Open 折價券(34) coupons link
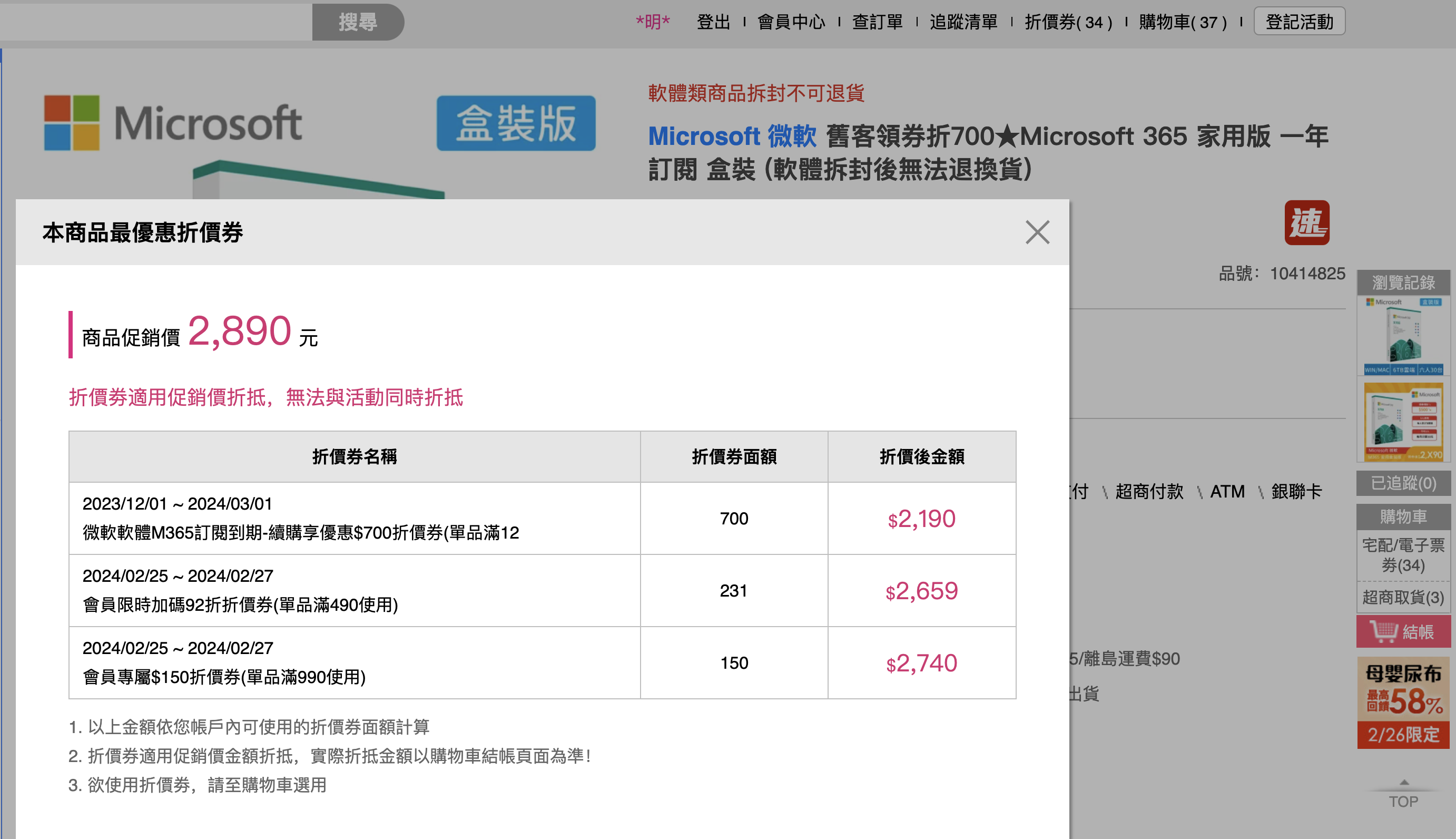Screen dimensions: 1456x839 1068,22
